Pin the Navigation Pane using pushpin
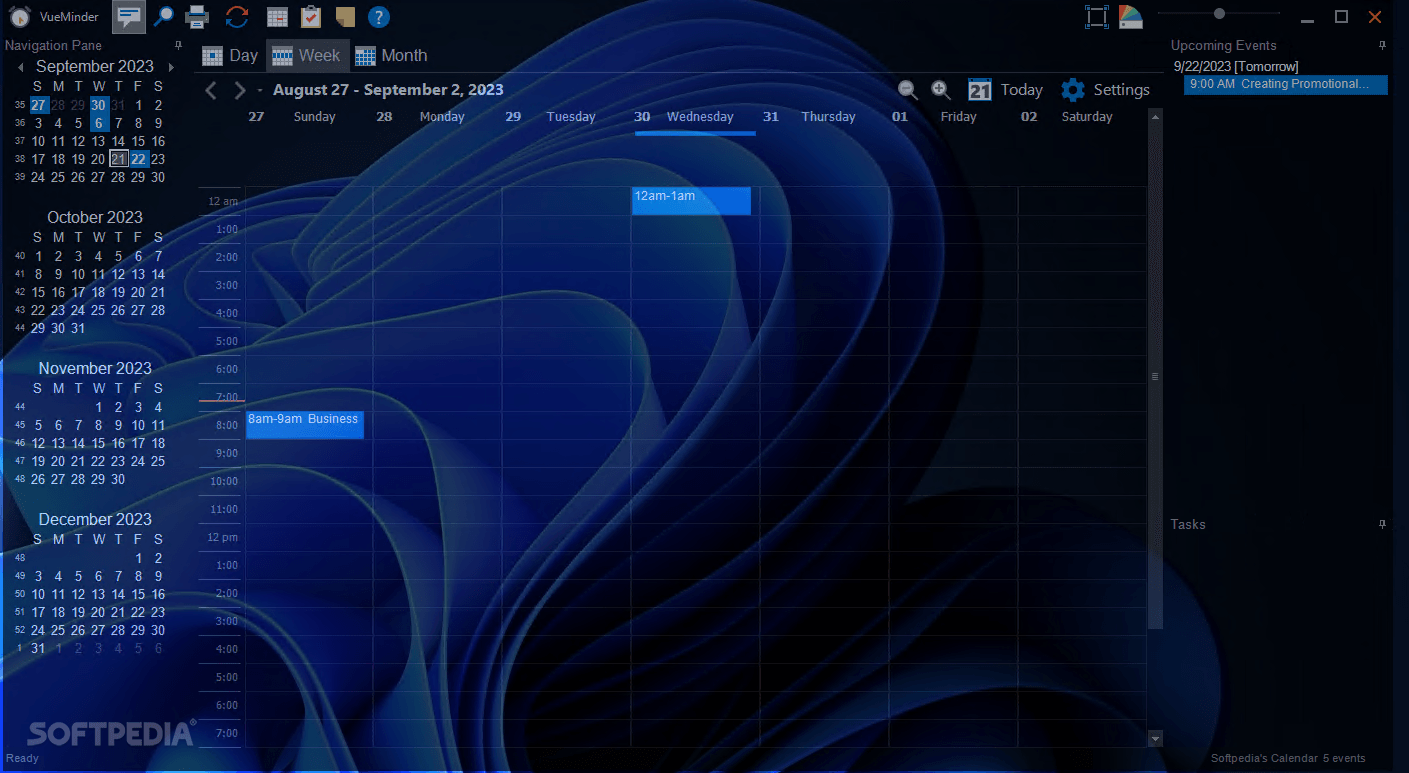The image size is (1409, 773). coord(178,46)
